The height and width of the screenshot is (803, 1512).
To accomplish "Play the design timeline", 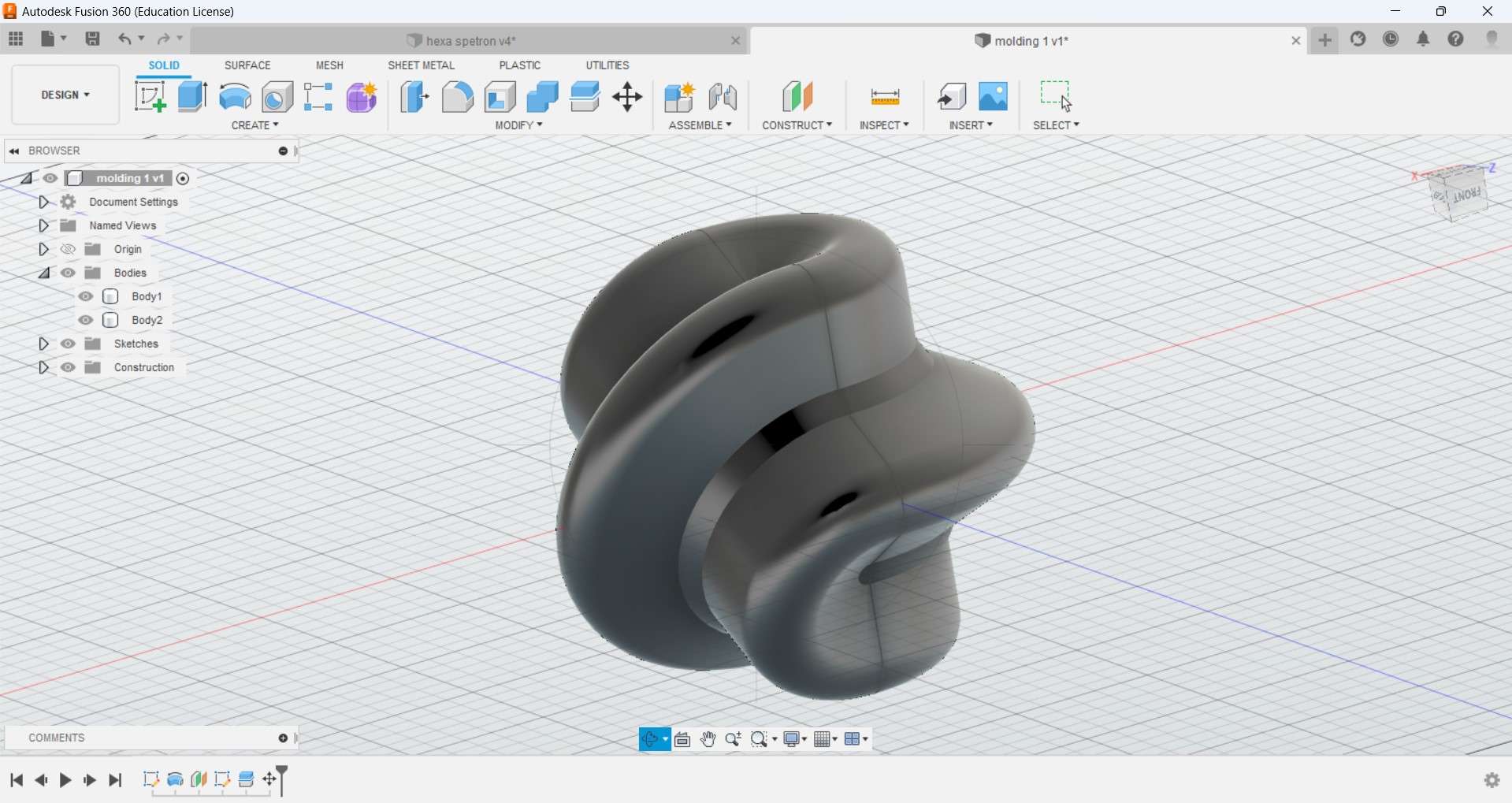I will point(66,780).
